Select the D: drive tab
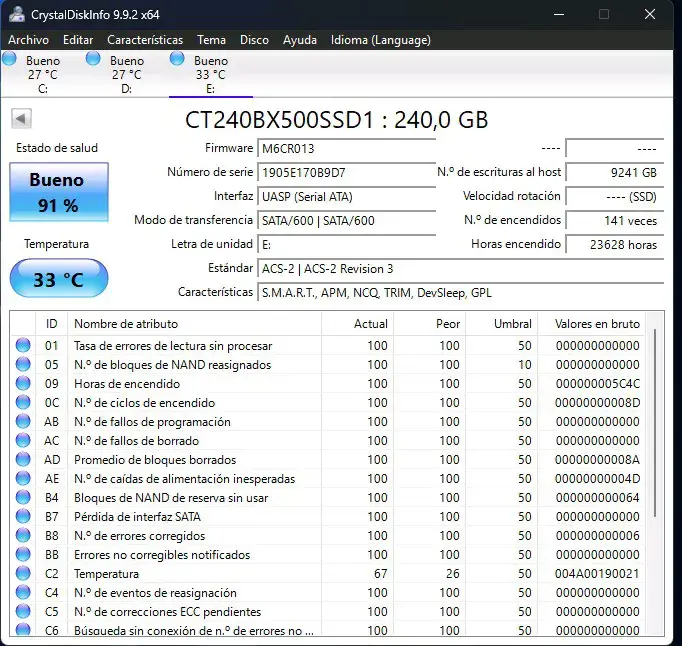Image resolution: width=682 pixels, height=646 pixels. [x=126, y=74]
